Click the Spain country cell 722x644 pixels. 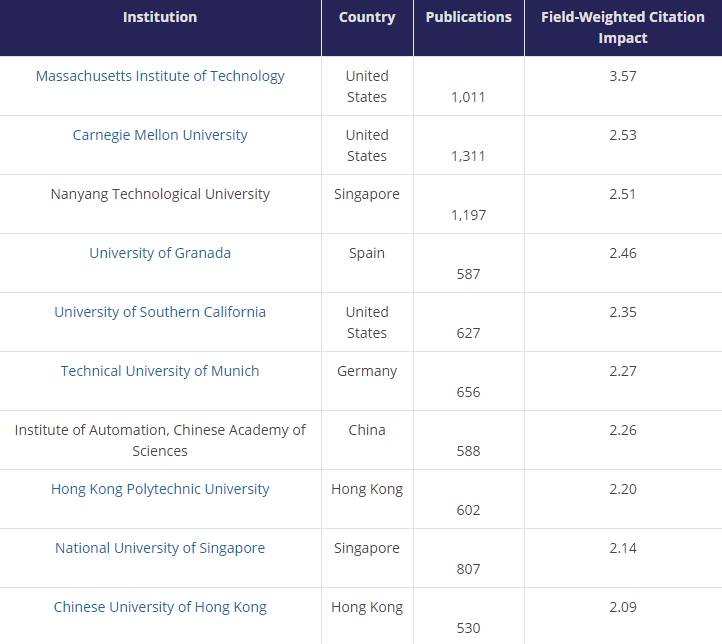point(367,253)
